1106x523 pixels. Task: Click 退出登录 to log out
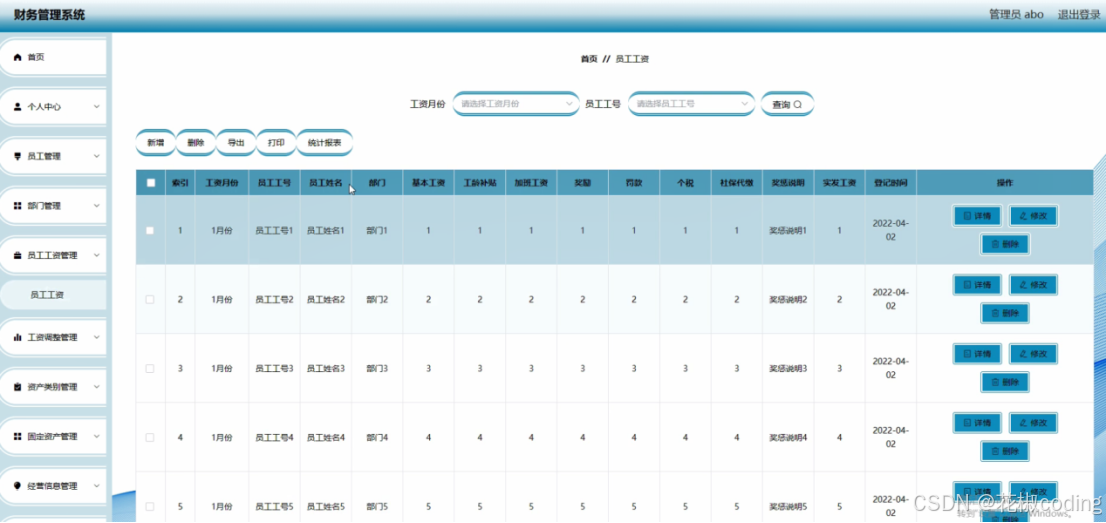coord(1078,14)
